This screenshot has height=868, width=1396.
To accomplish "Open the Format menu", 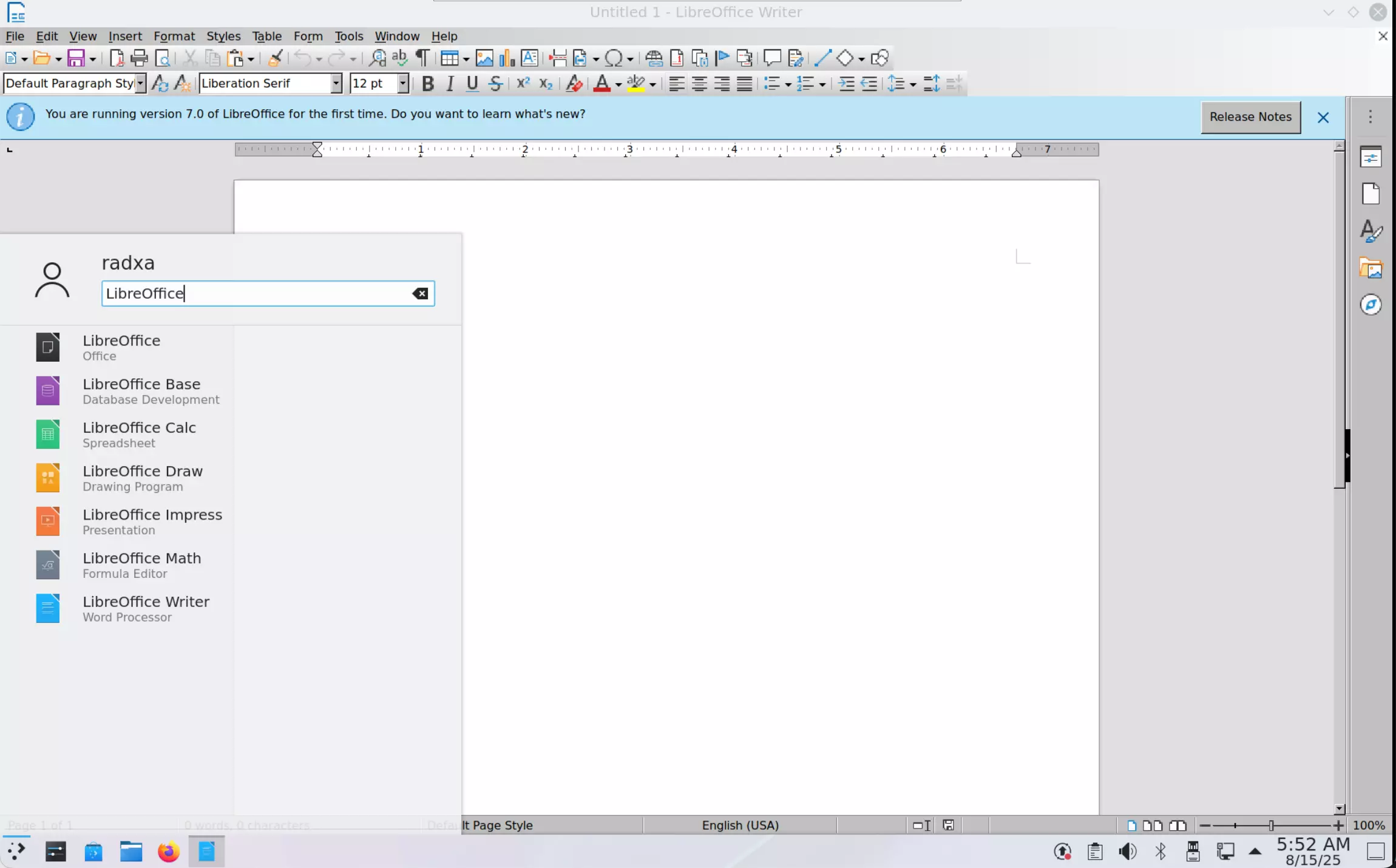I will (x=174, y=36).
